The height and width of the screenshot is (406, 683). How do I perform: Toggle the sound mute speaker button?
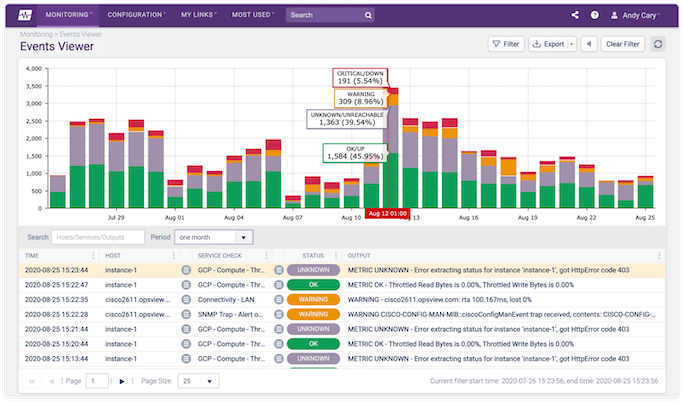tap(588, 44)
